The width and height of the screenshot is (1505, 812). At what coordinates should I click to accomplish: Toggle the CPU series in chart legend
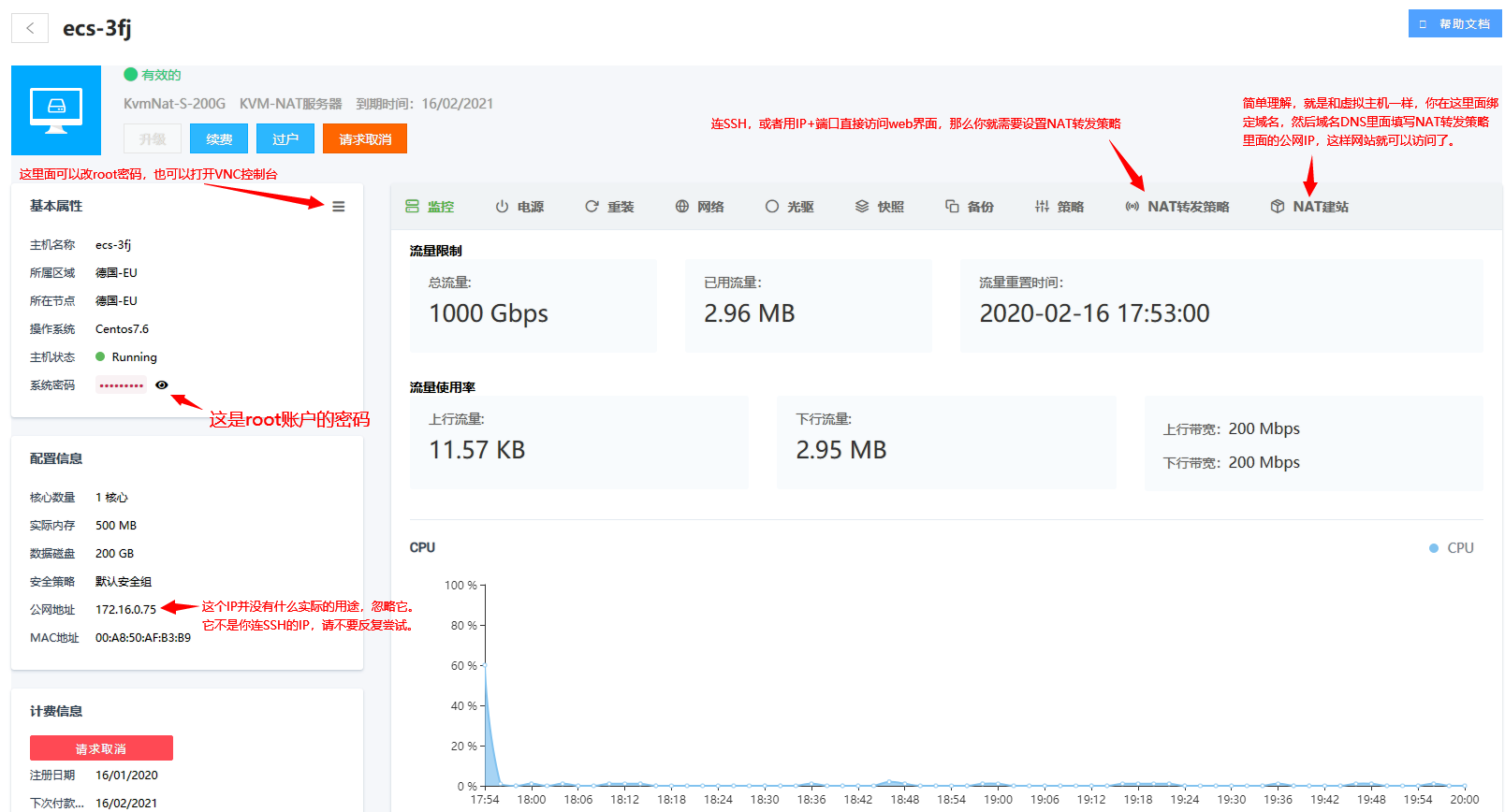[1452, 548]
